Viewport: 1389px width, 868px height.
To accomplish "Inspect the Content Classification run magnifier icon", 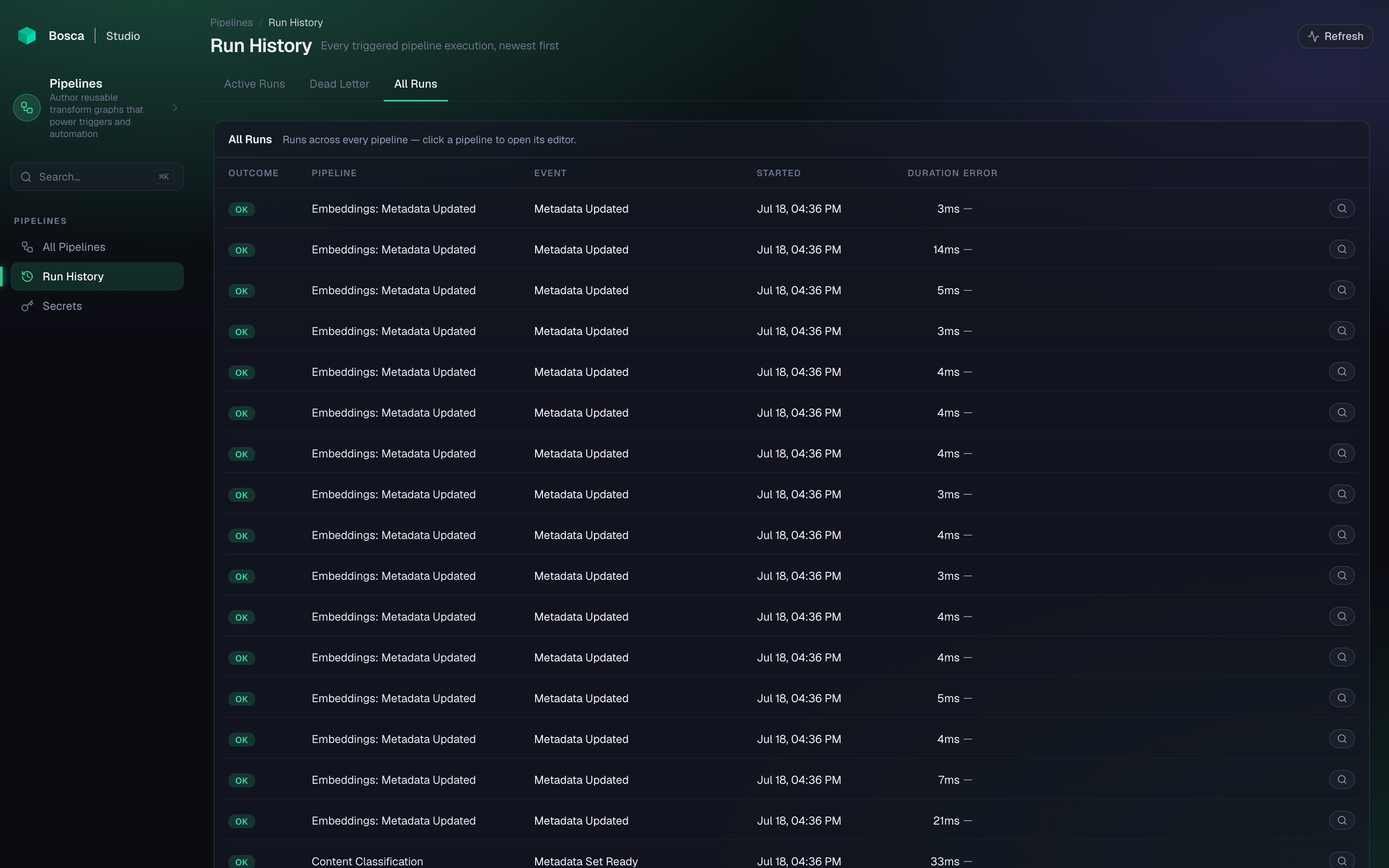I will (x=1341, y=861).
